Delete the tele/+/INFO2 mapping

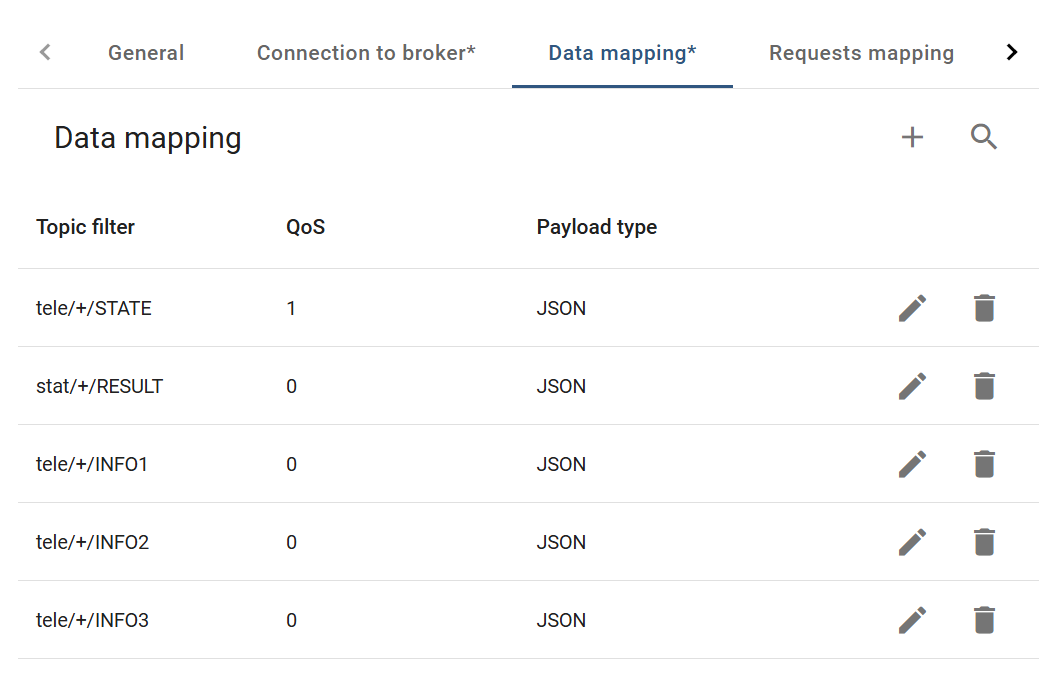[984, 542]
